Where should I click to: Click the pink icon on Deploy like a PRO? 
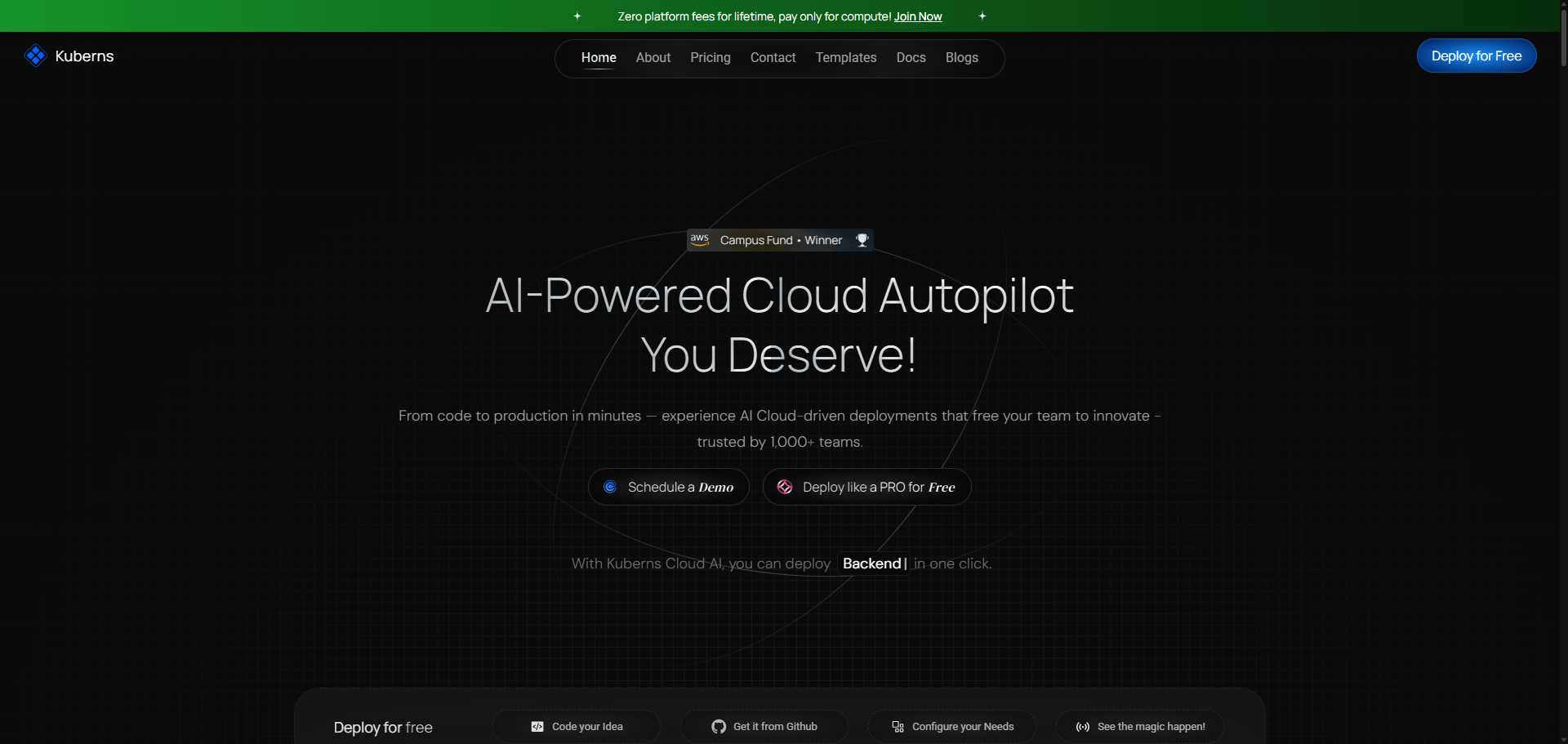(785, 487)
